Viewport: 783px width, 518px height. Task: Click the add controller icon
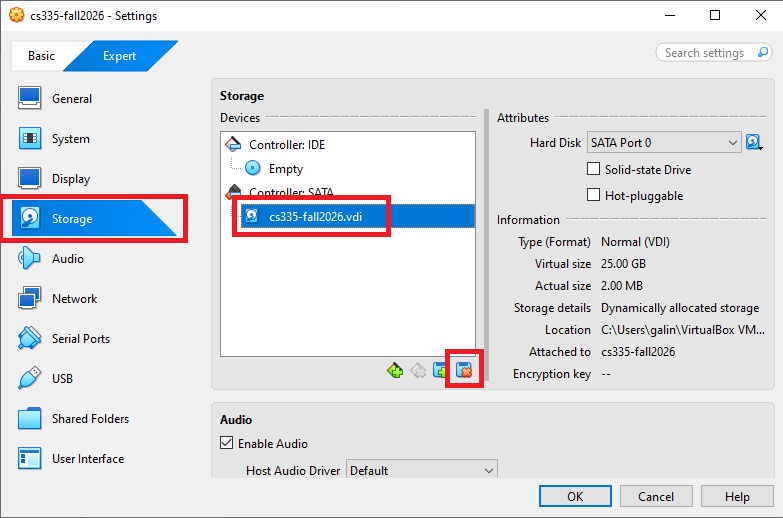click(395, 370)
